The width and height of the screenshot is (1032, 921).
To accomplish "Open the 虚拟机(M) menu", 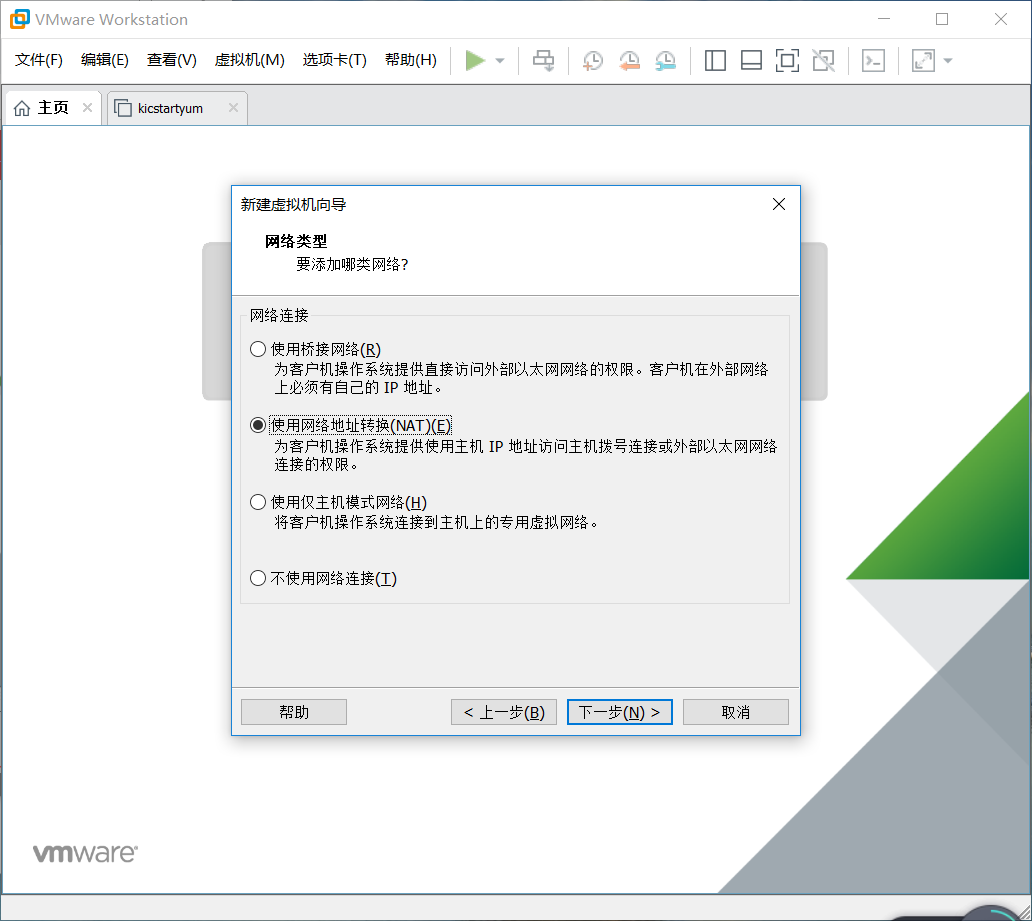I will 249,60.
